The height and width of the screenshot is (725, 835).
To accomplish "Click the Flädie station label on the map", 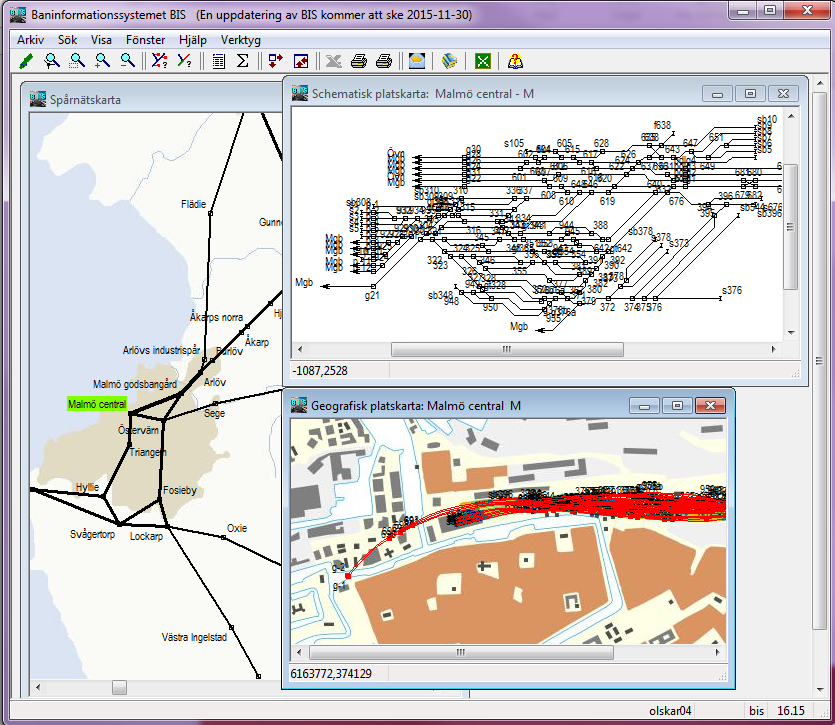I will click(x=193, y=204).
